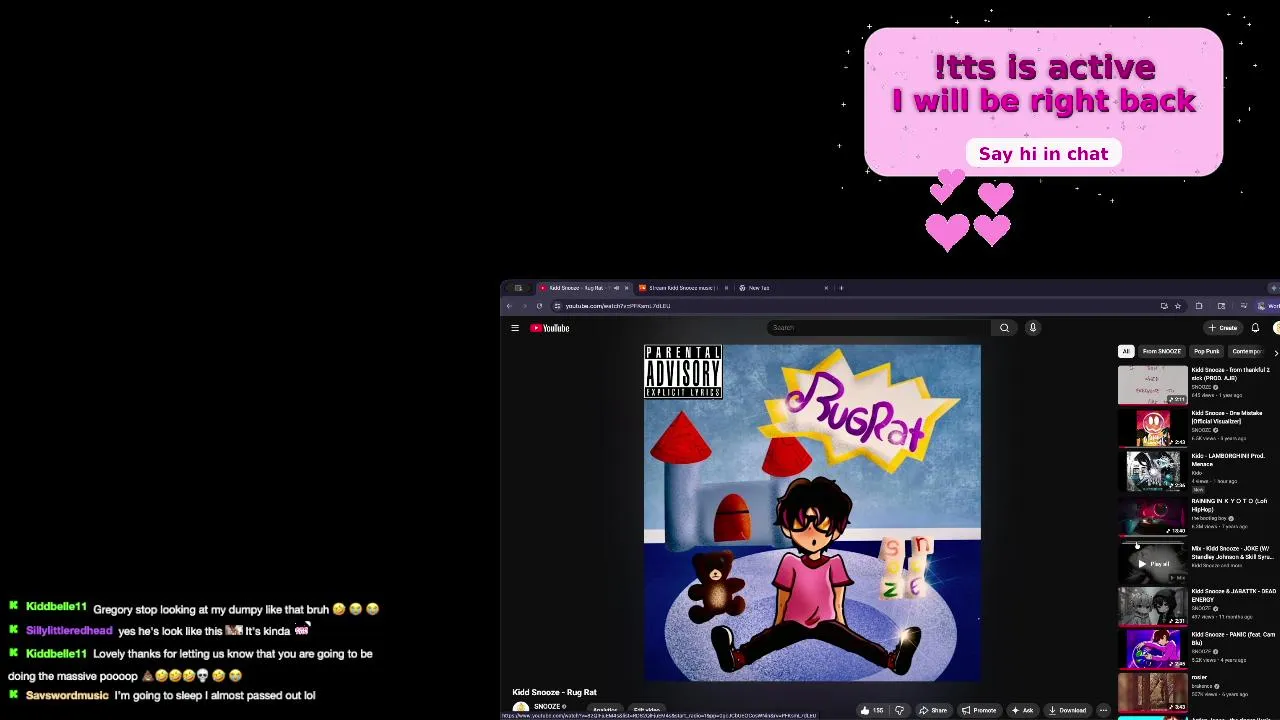Reload the page with the refresh icon
Screen dimensions: 1280x720
pos(540,306)
